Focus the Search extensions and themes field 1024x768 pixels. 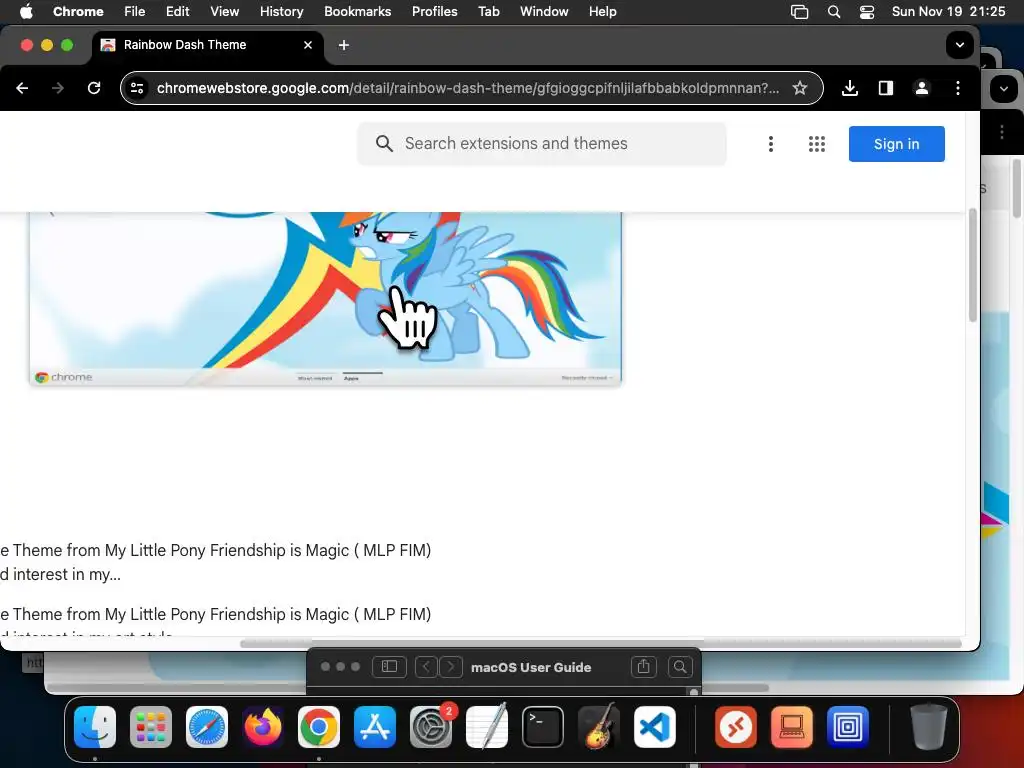pos(541,144)
